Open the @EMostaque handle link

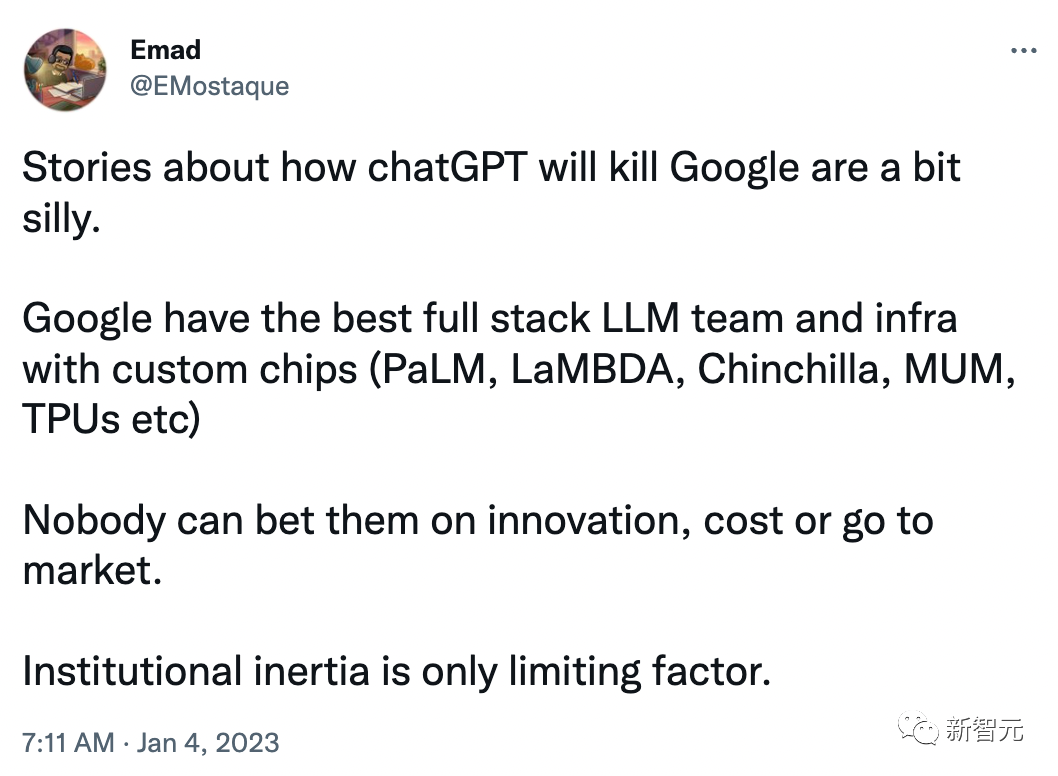coord(209,86)
